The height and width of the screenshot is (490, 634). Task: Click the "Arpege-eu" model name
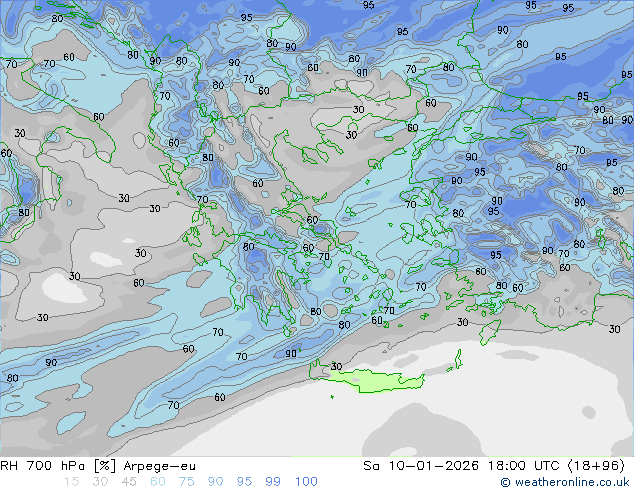159,466
